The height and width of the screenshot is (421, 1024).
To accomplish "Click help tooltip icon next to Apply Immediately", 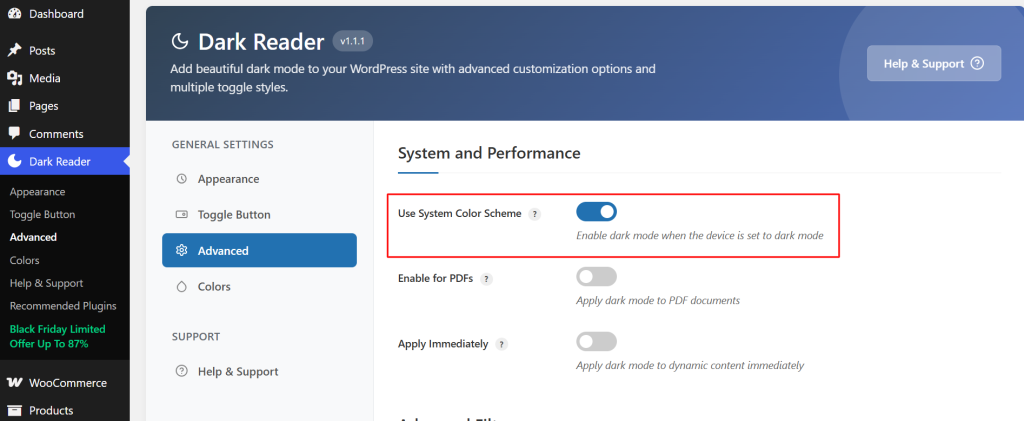I will pos(501,344).
